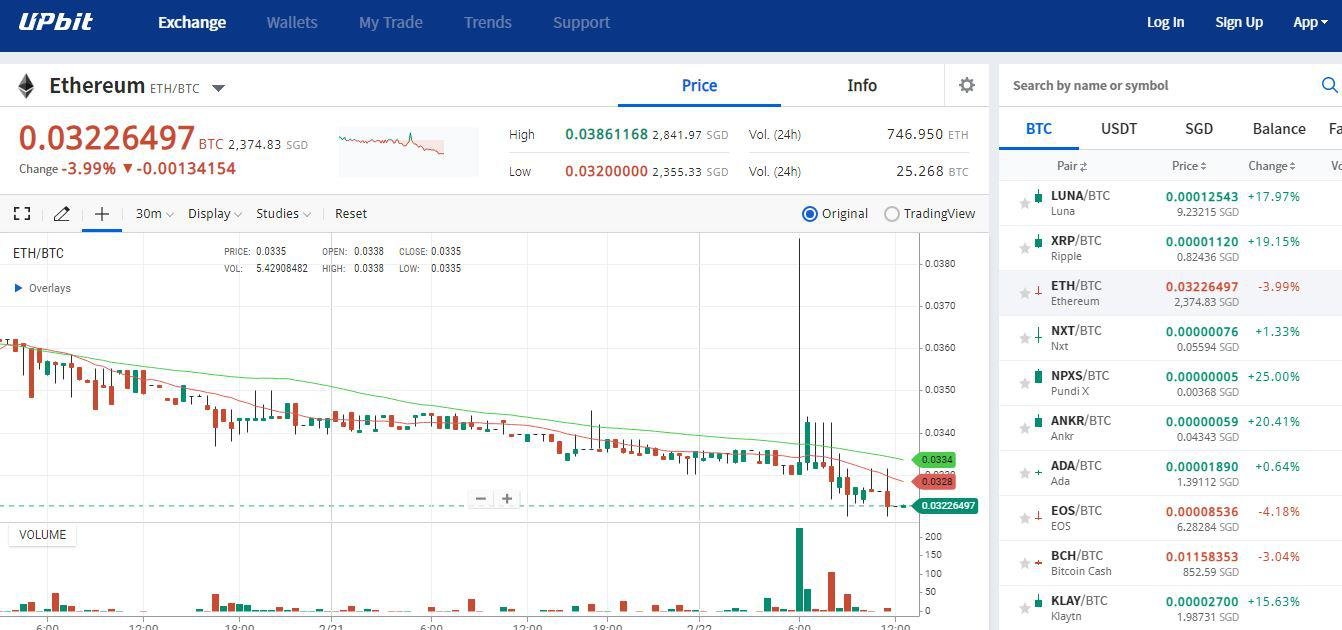
Task: Open the 30m interval dropdown
Action: pyautogui.click(x=150, y=213)
